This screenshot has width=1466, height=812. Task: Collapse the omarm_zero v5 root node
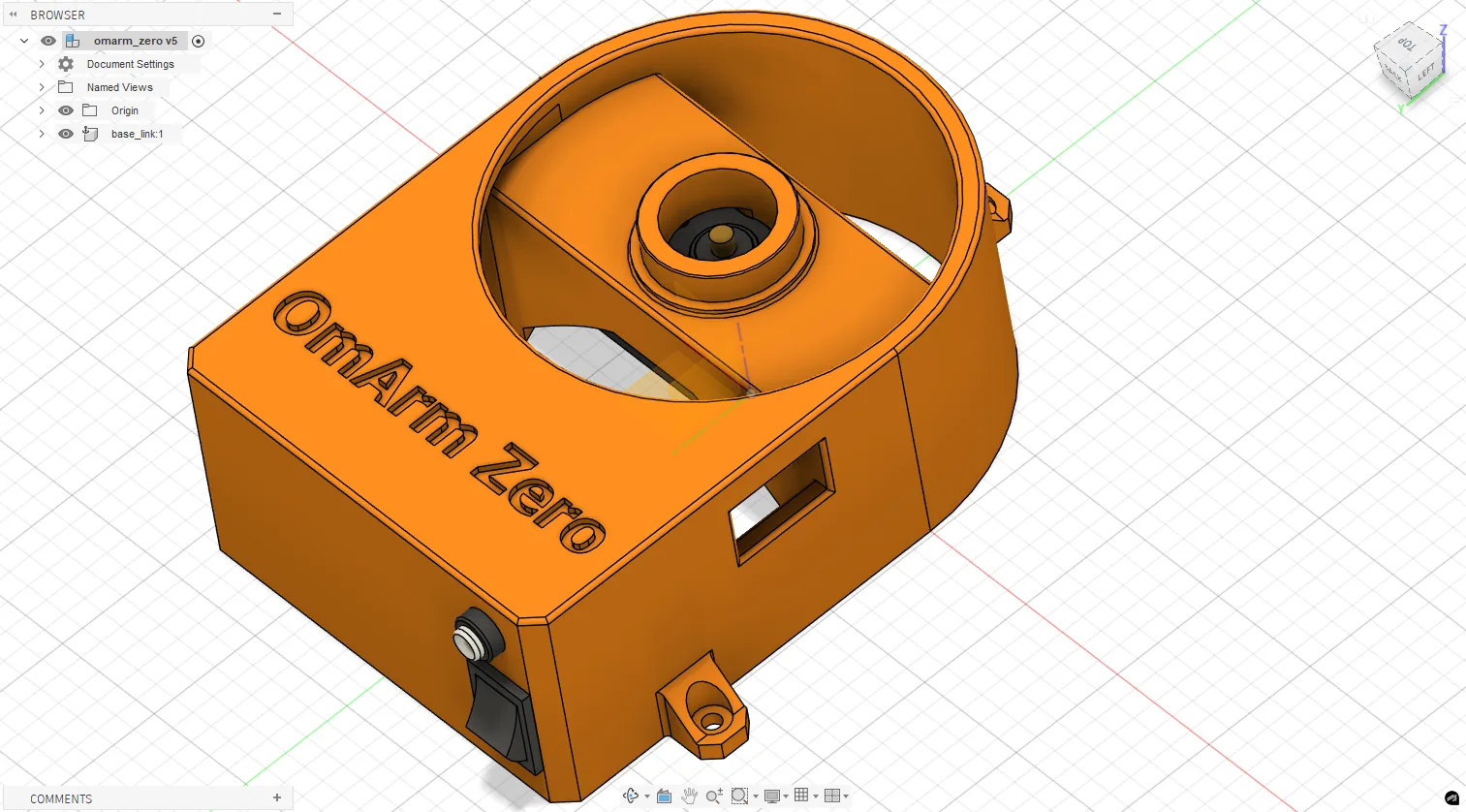(24, 41)
